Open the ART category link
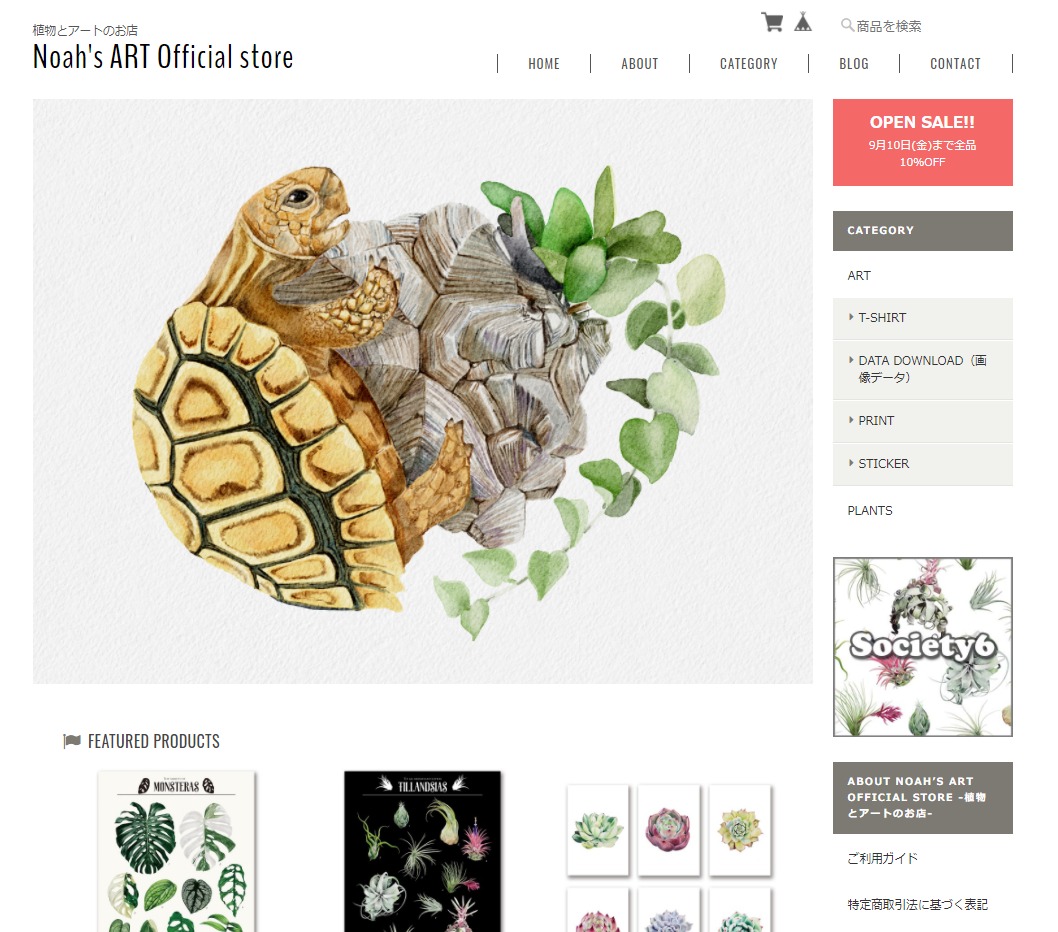Viewport: 1058px width, 932px height. [x=859, y=275]
